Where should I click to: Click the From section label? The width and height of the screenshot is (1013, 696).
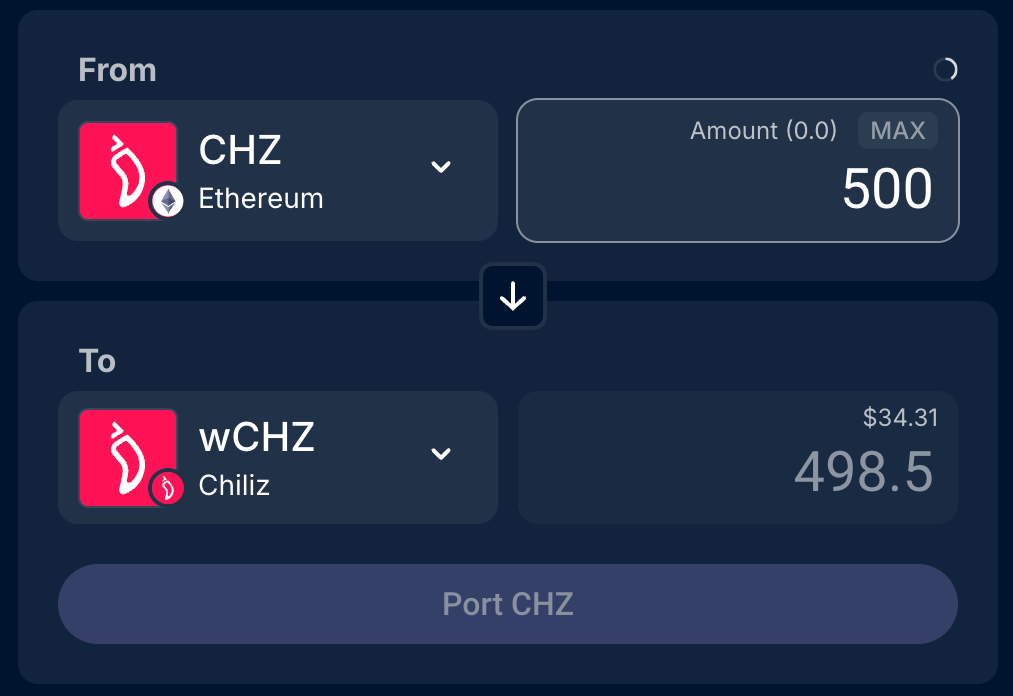coord(117,70)
